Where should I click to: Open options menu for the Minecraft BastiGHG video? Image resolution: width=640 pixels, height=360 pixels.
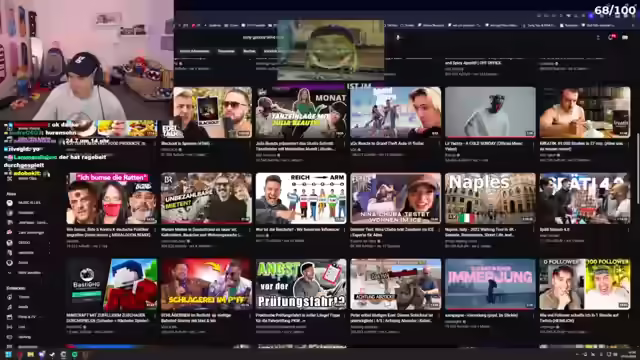[x=155, y=317]
